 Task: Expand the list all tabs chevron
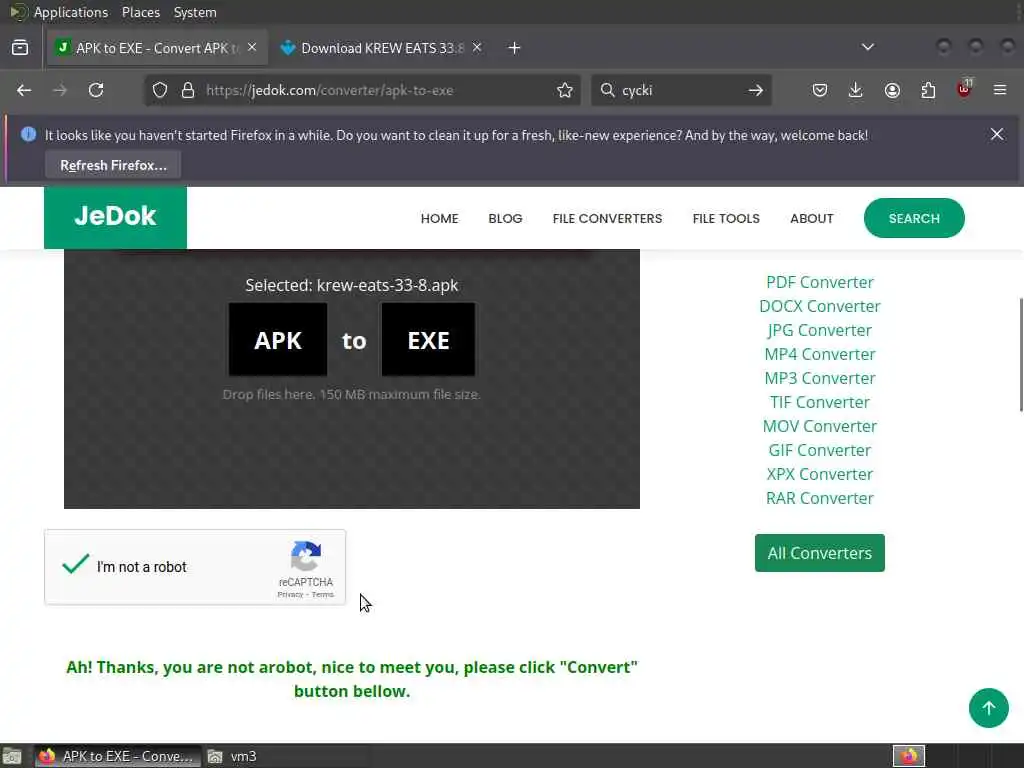tap(867, 47)
